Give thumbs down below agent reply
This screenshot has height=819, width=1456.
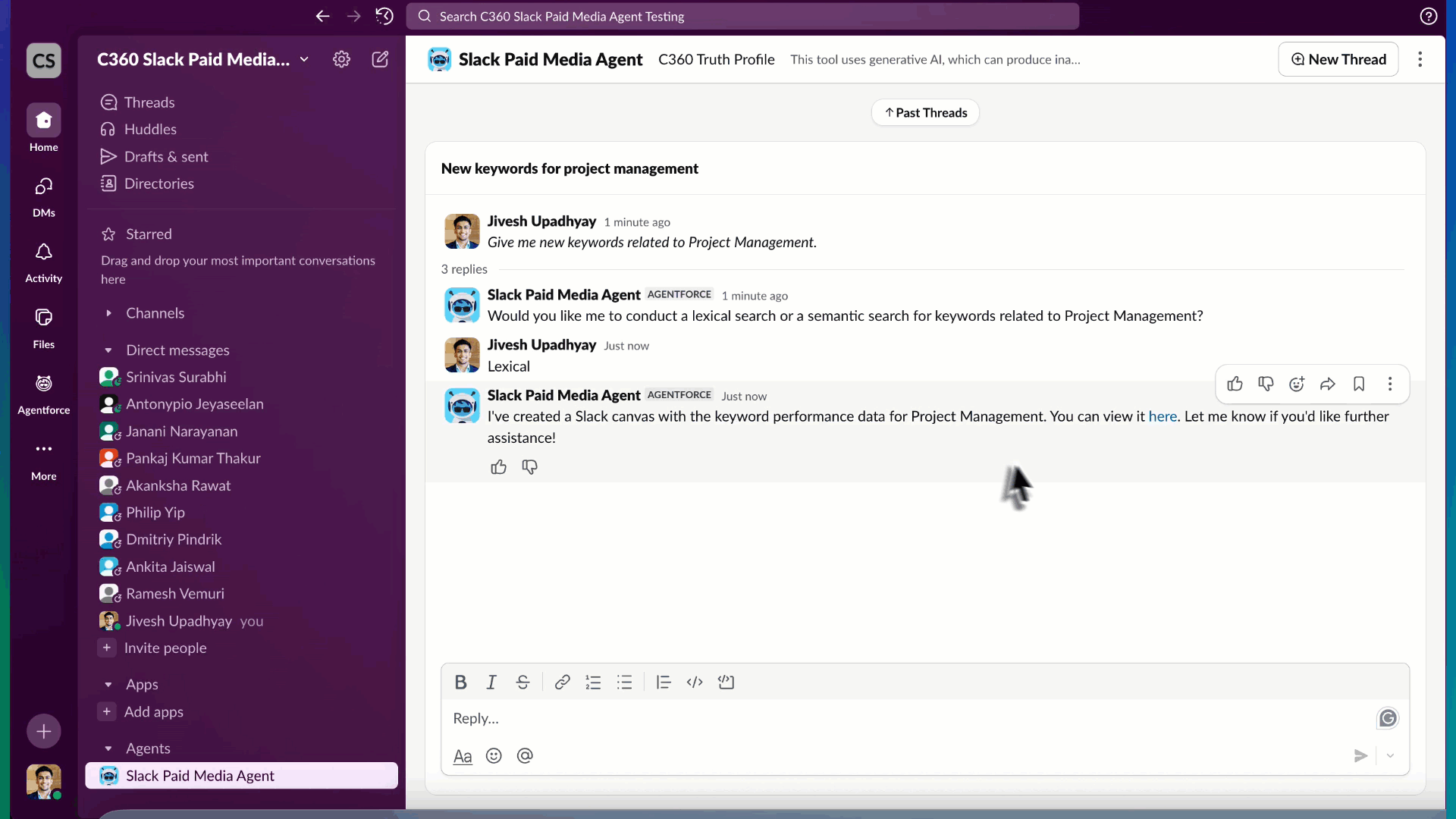[x=529, y=467]
